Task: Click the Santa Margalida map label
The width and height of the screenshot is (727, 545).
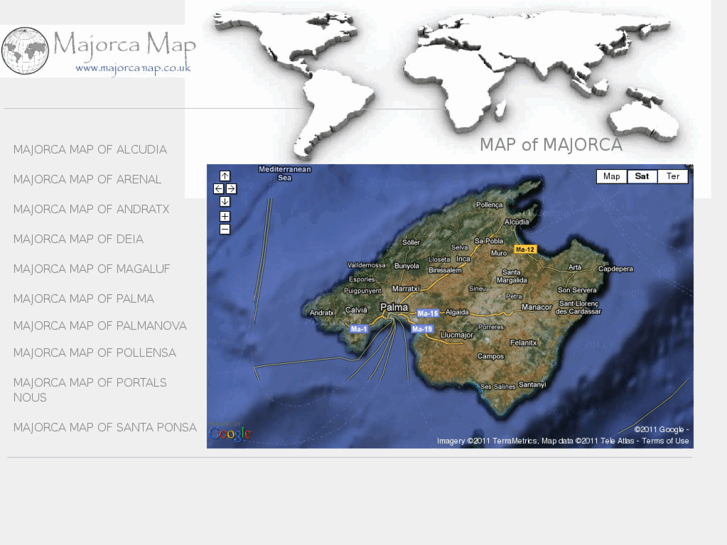Action: click(512, 276)
